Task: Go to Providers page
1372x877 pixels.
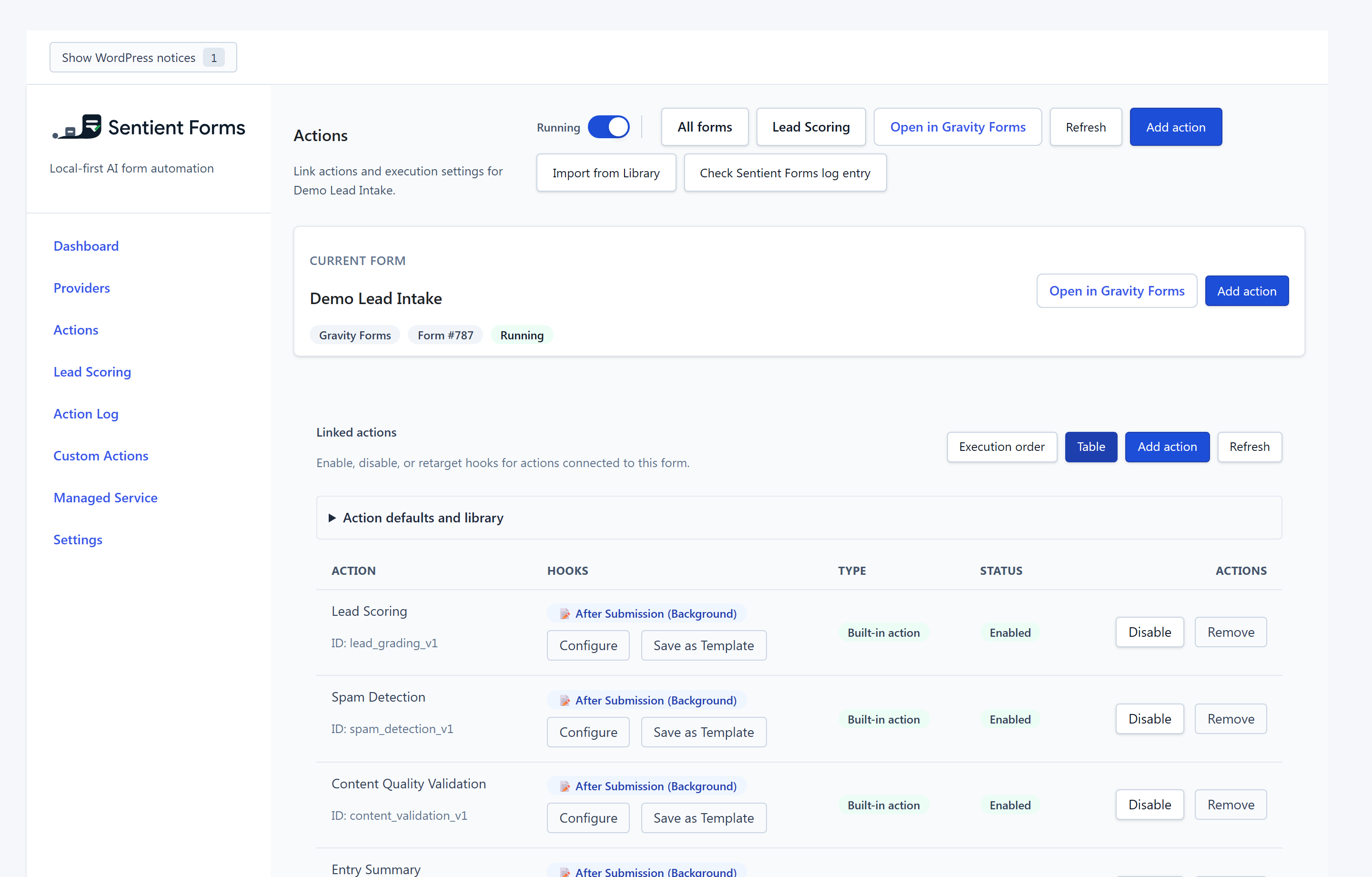Action: 81,288
